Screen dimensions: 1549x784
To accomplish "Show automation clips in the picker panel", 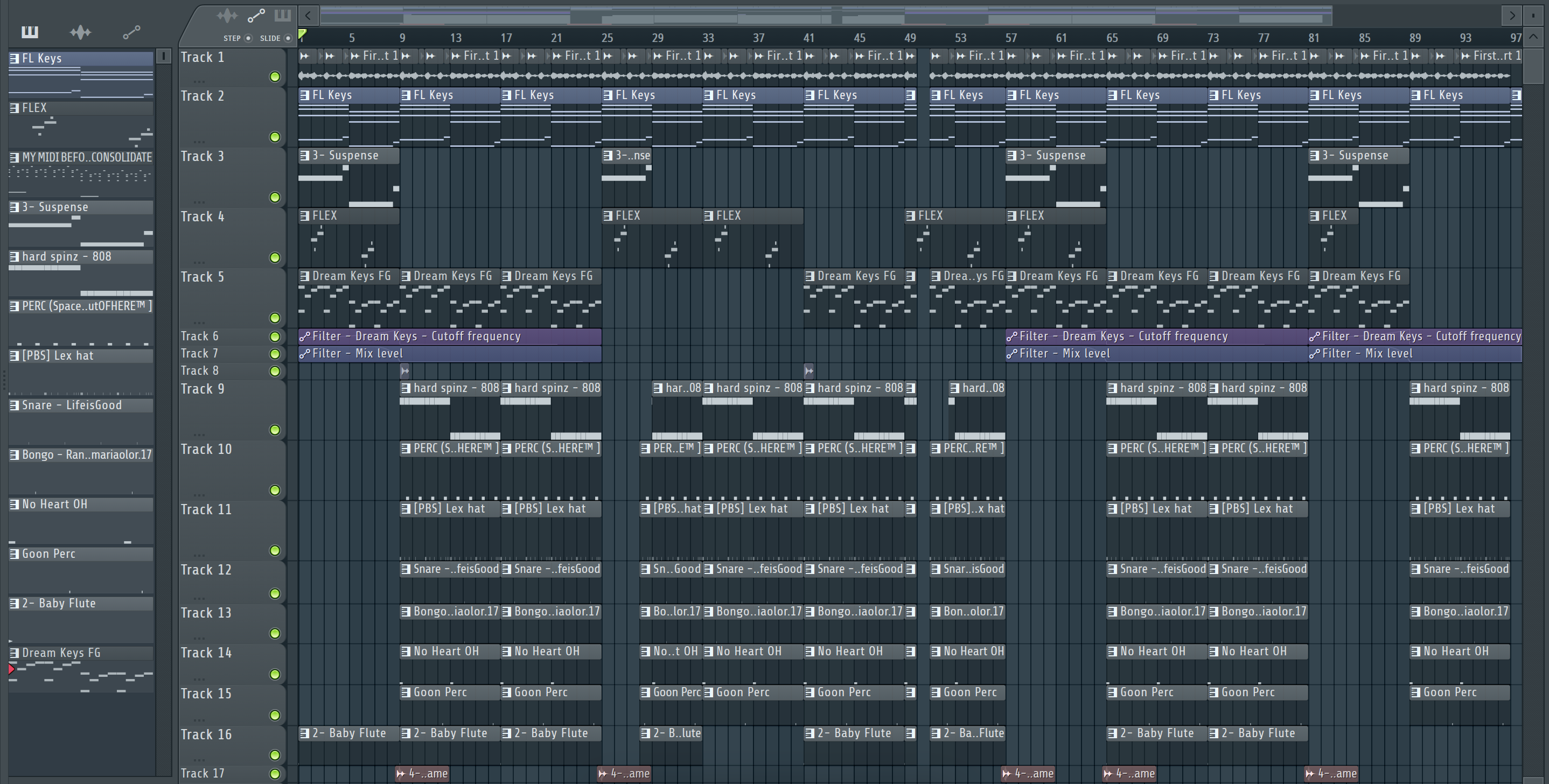I will click(131, 32).
